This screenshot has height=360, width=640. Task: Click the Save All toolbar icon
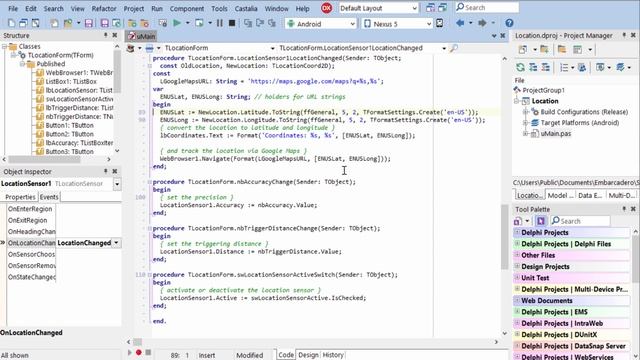(105, 23)
